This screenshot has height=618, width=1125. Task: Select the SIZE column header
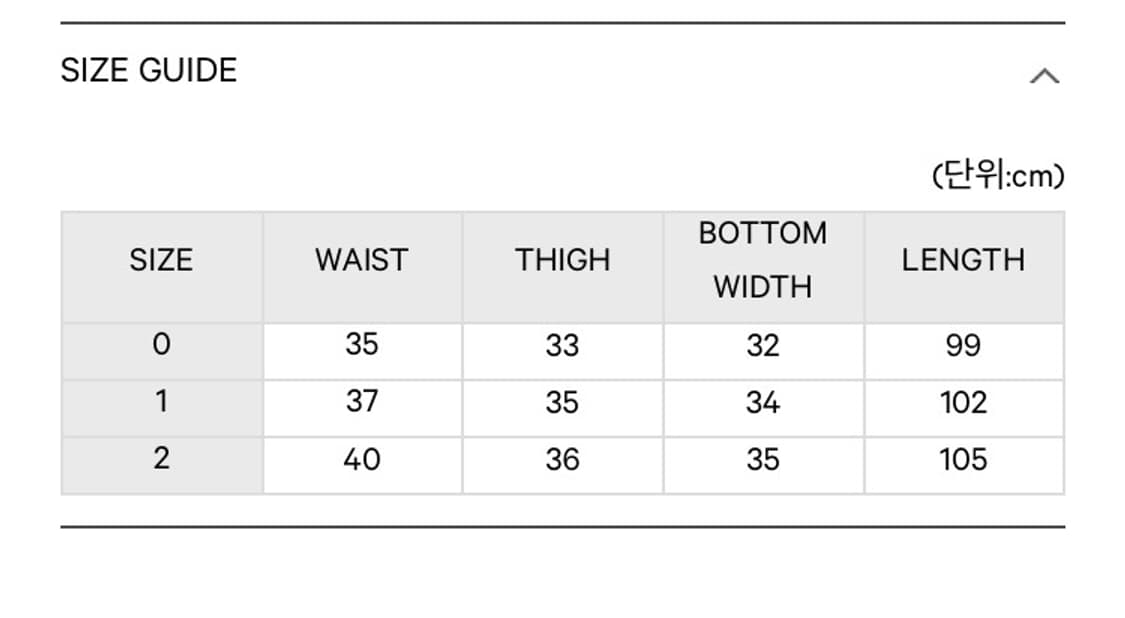[x=161, y=260]
